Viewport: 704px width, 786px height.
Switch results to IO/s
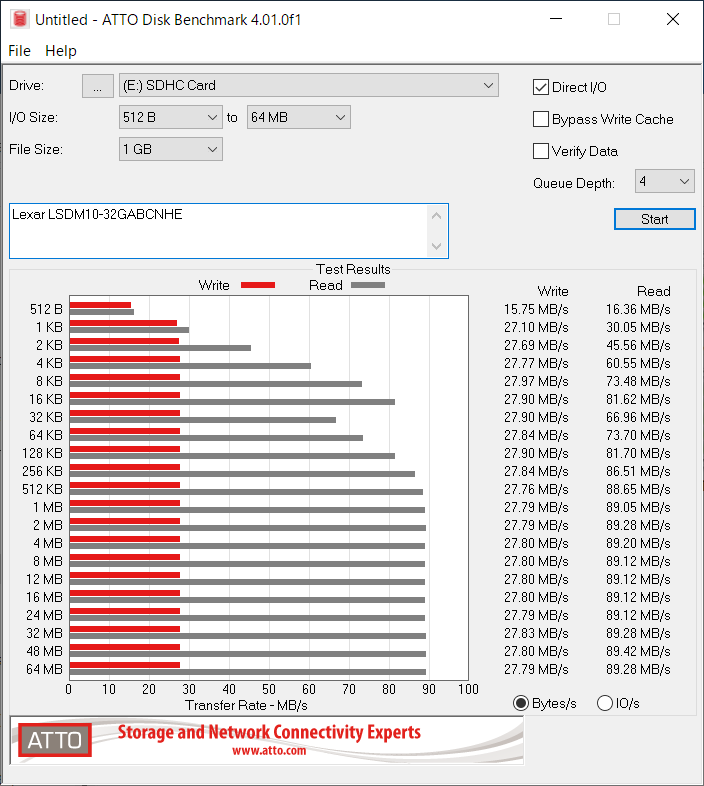click(x=605, y=703)
